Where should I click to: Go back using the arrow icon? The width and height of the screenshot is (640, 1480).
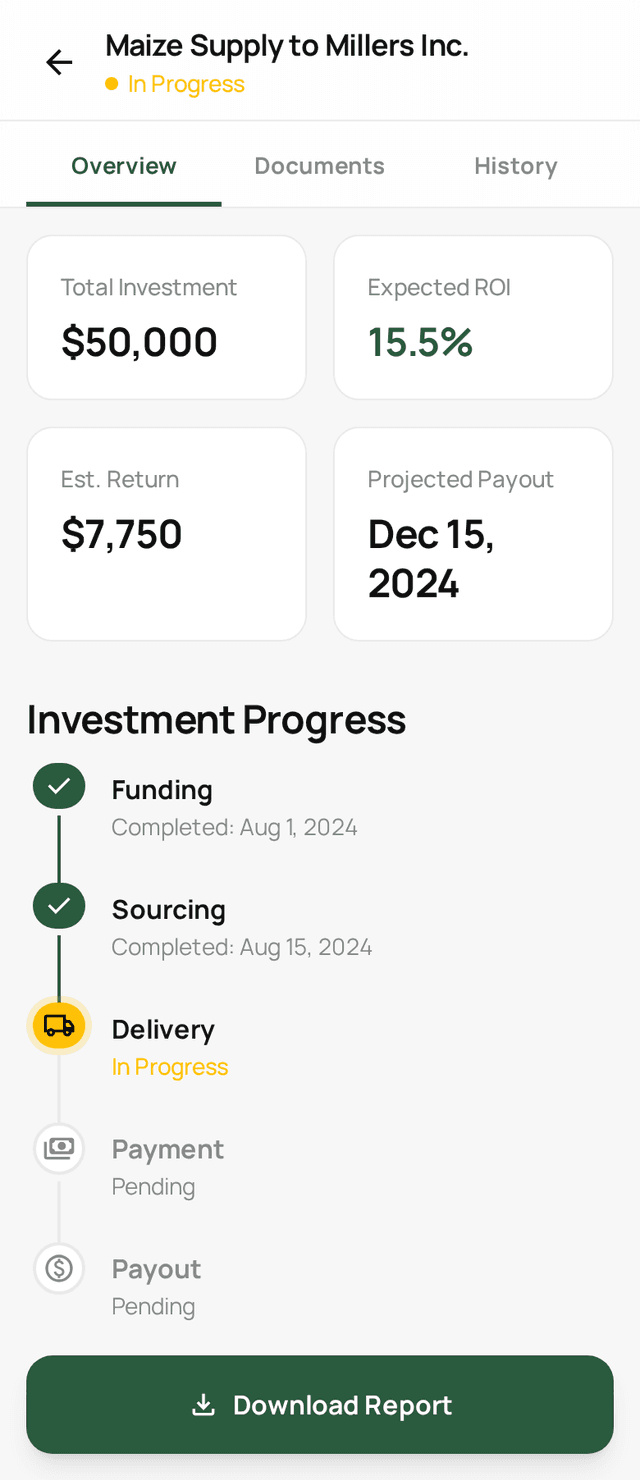[x=59, y=63]
